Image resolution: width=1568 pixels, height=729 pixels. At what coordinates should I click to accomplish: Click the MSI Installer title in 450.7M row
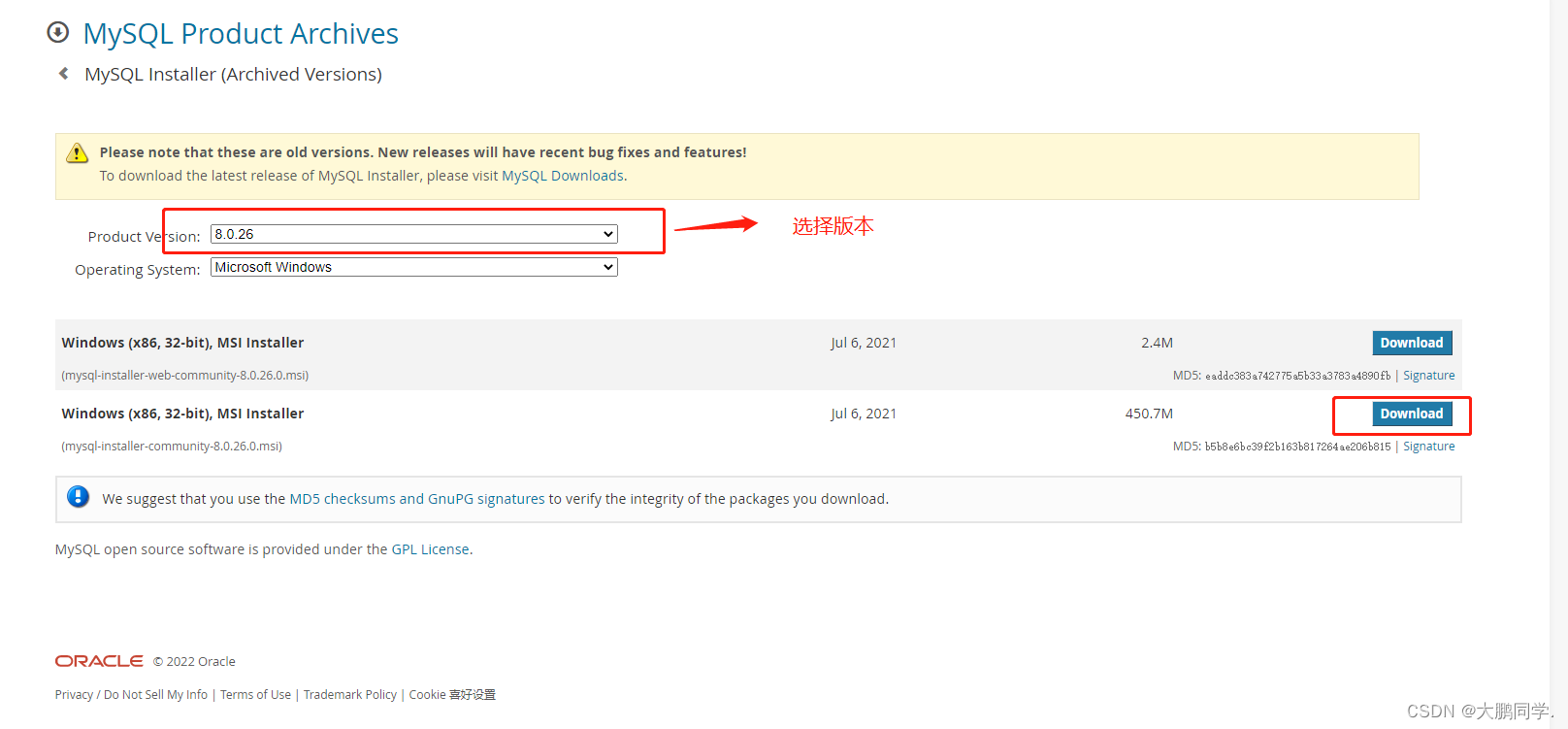[182, 414]
